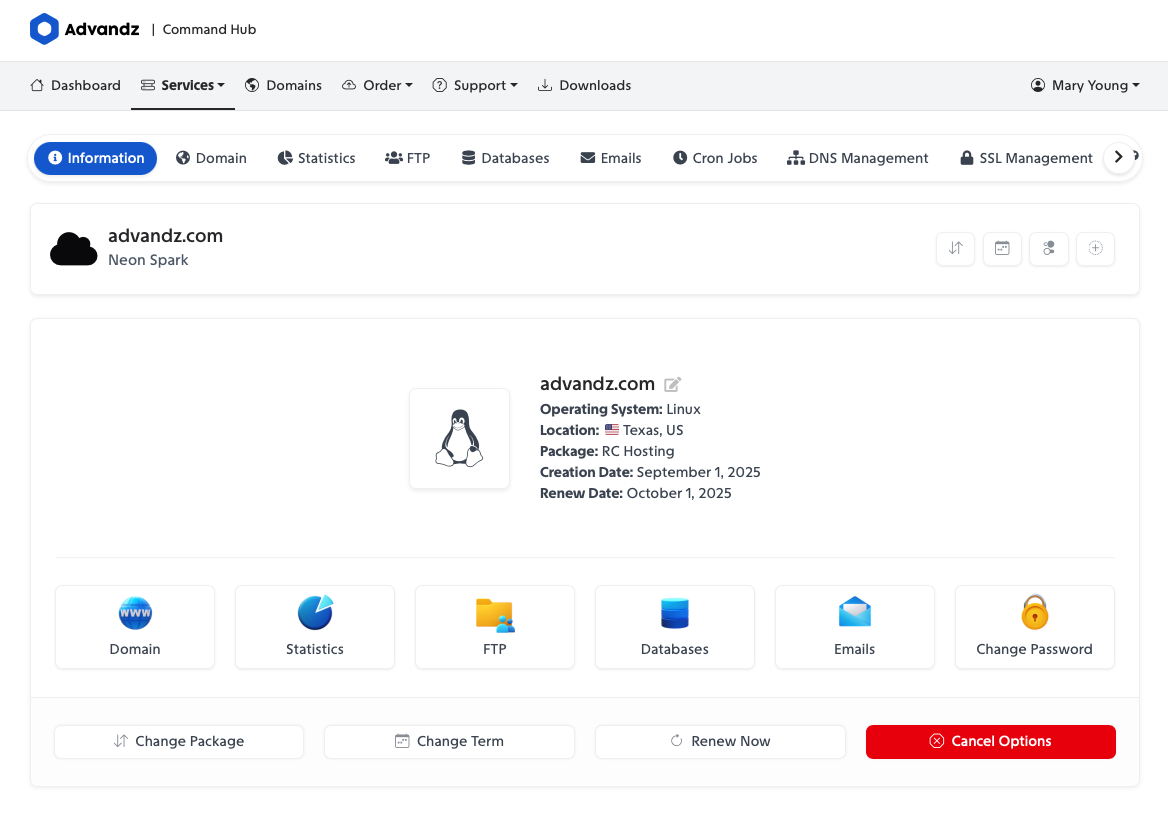Screen dimensions: 1168x818
Task: Click the edit pencil next to advandz.com
Action: [x=673, y=384]
